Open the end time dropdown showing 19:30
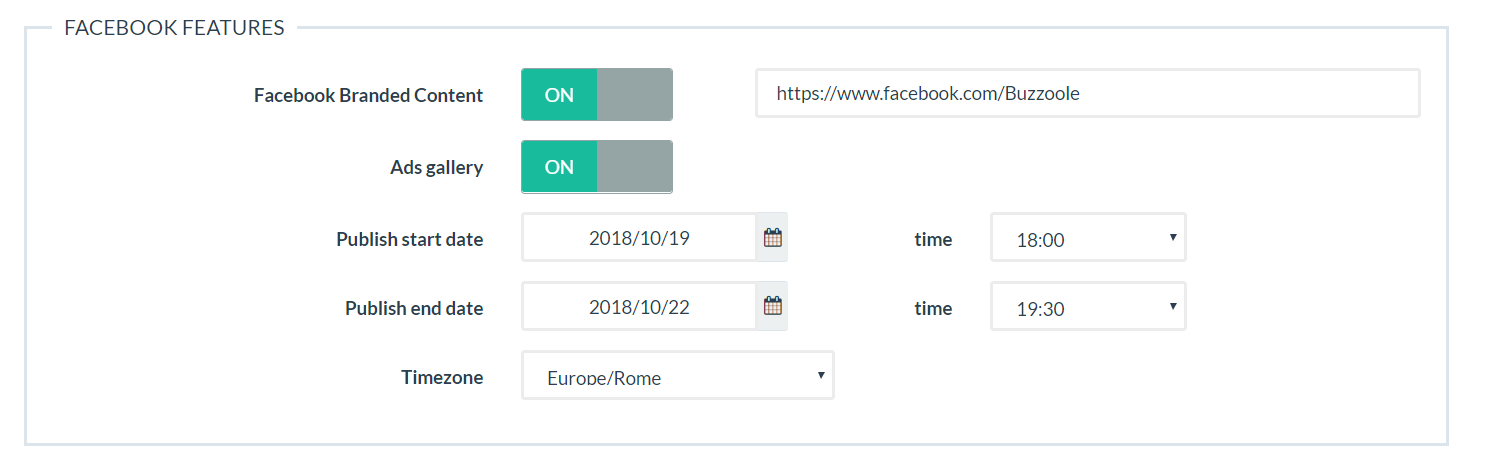Viewport: 1490px width, 463px height. (1088, 306)
